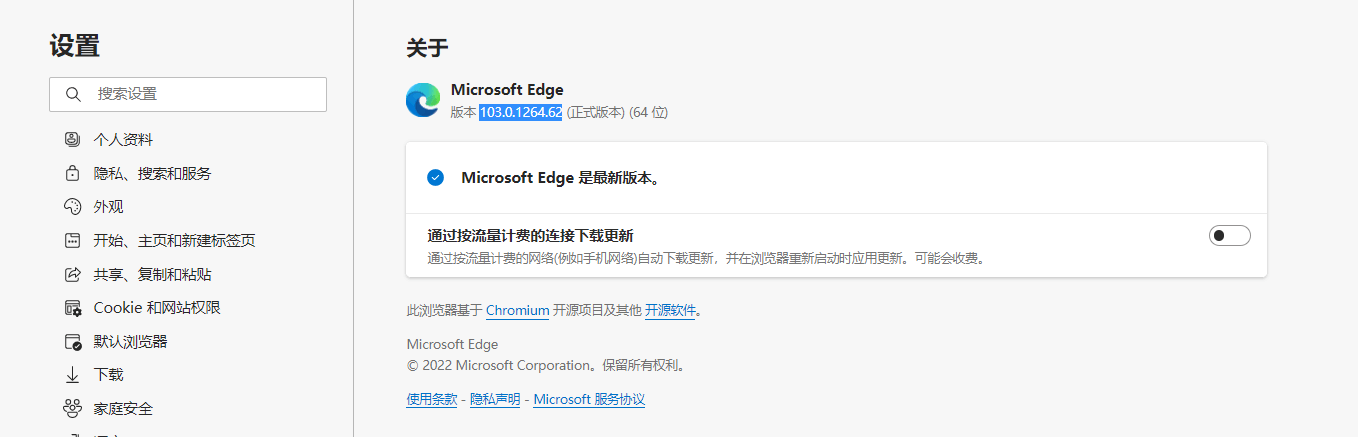The height and width of the screenshot is (437, 1358).
Task: Click the Profile (个人资料) sidebar icon
Action: point(72,140)
